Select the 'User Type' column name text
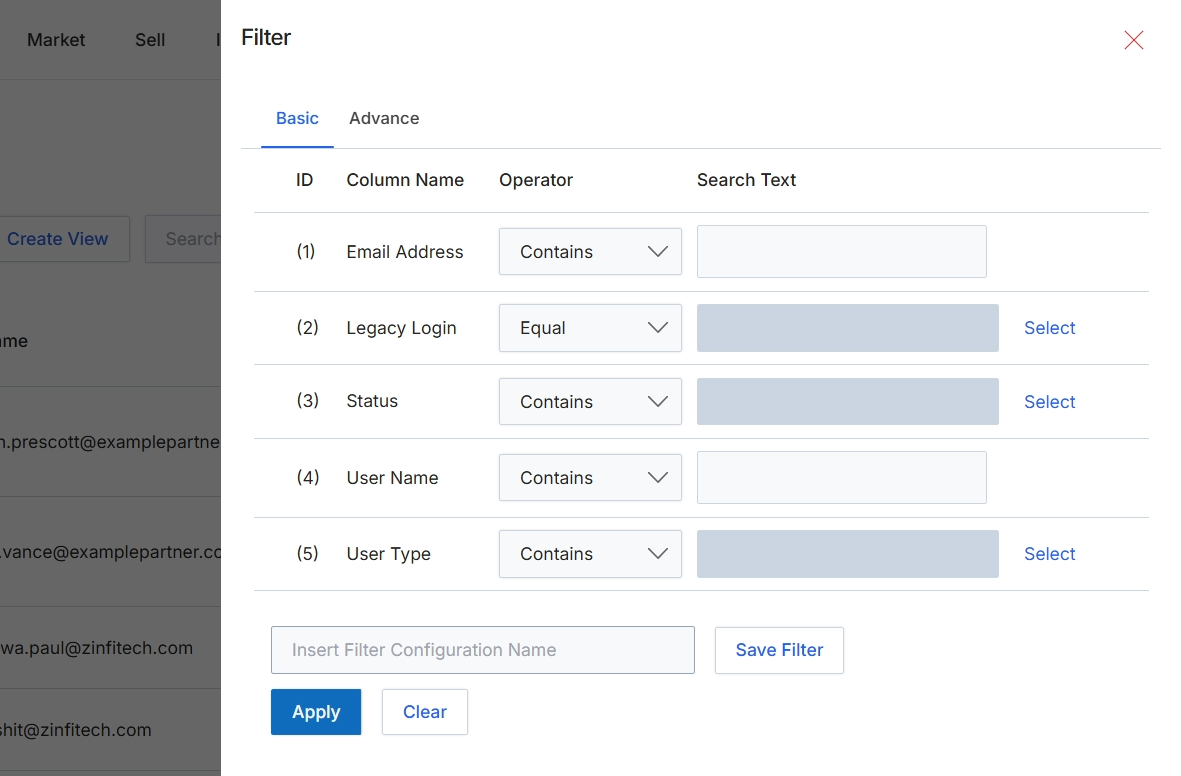The height and width of the screenshot is (776, 1181). (389, 554)
